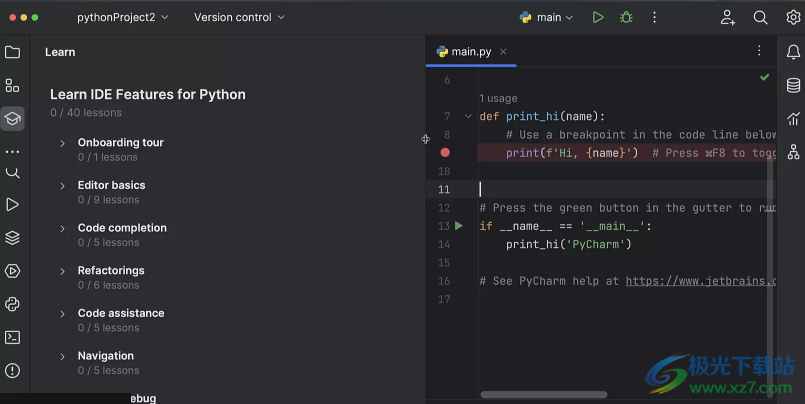Click Onboarding tour module title
This screenshot has width=805, height=404.
121,142
